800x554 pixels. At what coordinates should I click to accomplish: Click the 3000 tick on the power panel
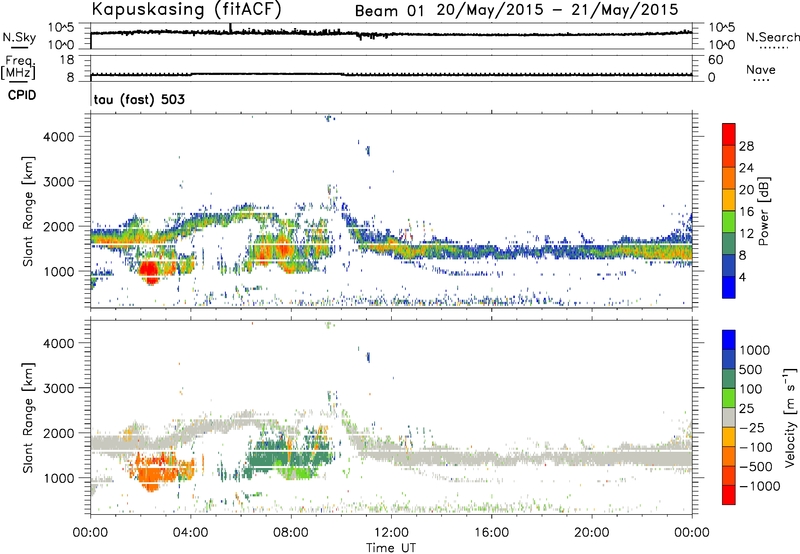(x=59, y=182)
